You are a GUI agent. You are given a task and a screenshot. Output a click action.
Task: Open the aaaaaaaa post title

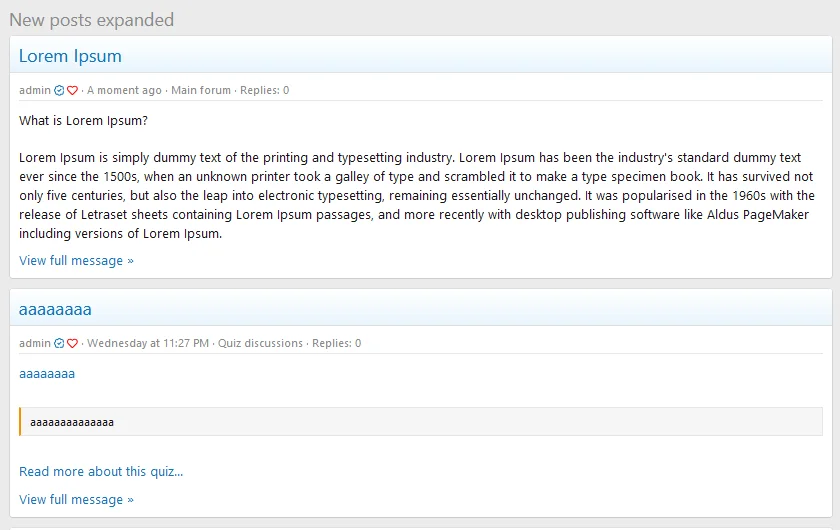55,309
